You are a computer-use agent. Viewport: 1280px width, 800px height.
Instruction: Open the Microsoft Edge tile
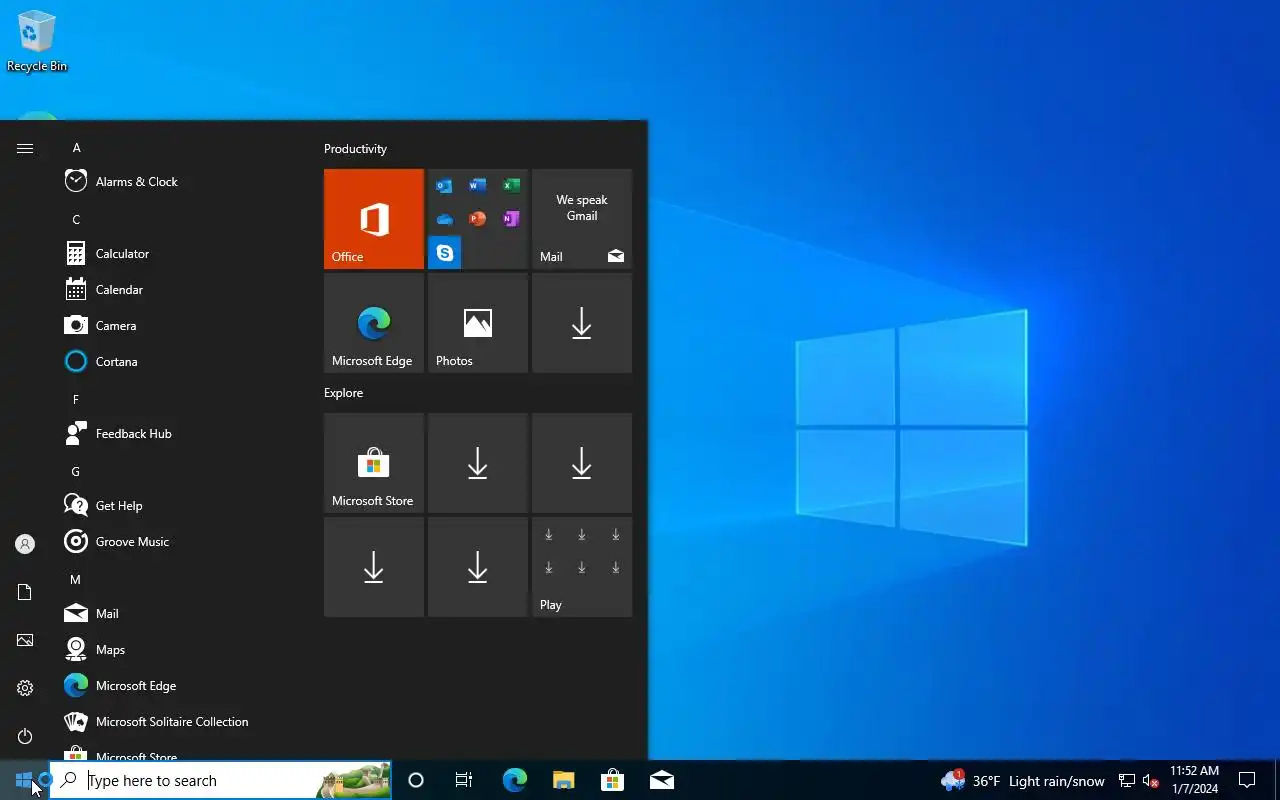(x=374, y=323)
